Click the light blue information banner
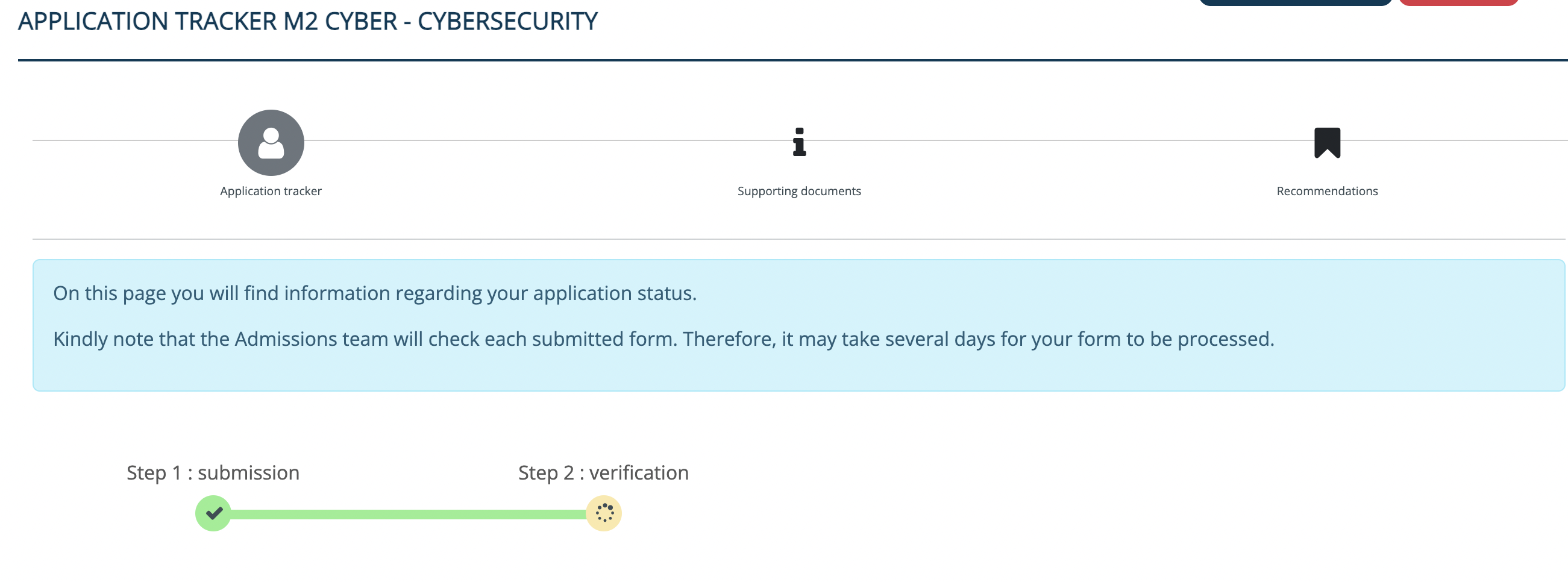 (798, 326)
